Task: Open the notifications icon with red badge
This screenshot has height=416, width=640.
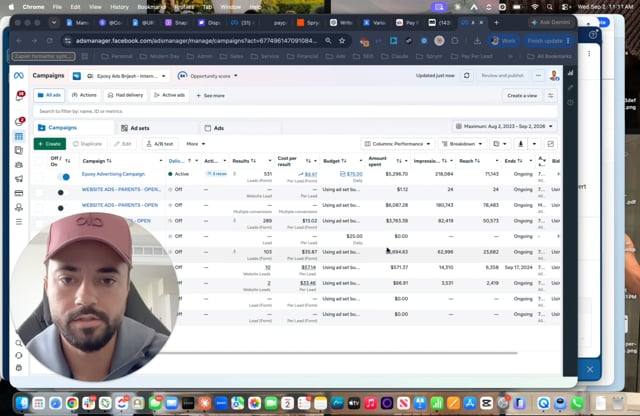Action: [x=20, y=96]
